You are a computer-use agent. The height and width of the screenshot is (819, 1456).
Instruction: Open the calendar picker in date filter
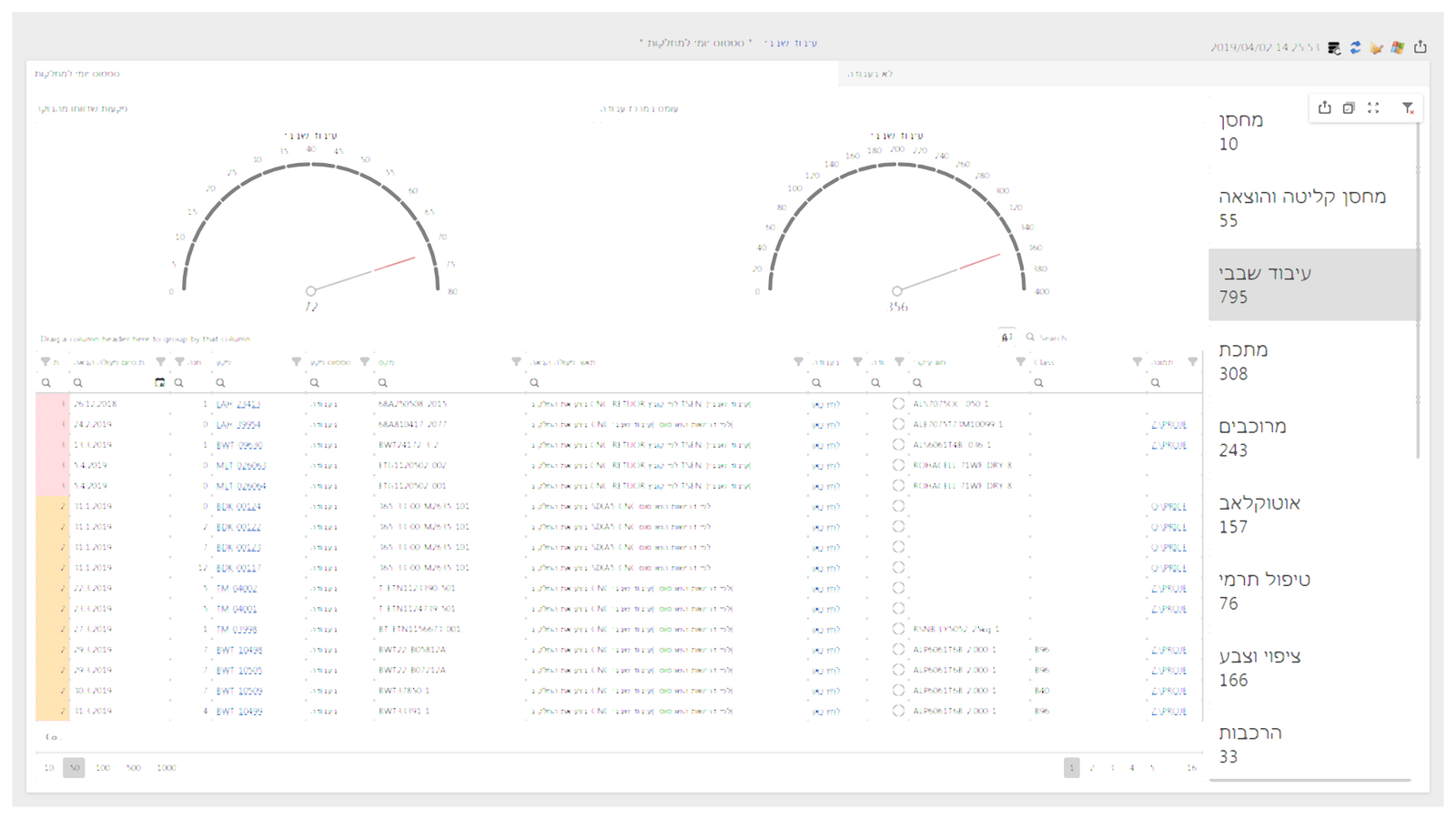tap(160, 383)
